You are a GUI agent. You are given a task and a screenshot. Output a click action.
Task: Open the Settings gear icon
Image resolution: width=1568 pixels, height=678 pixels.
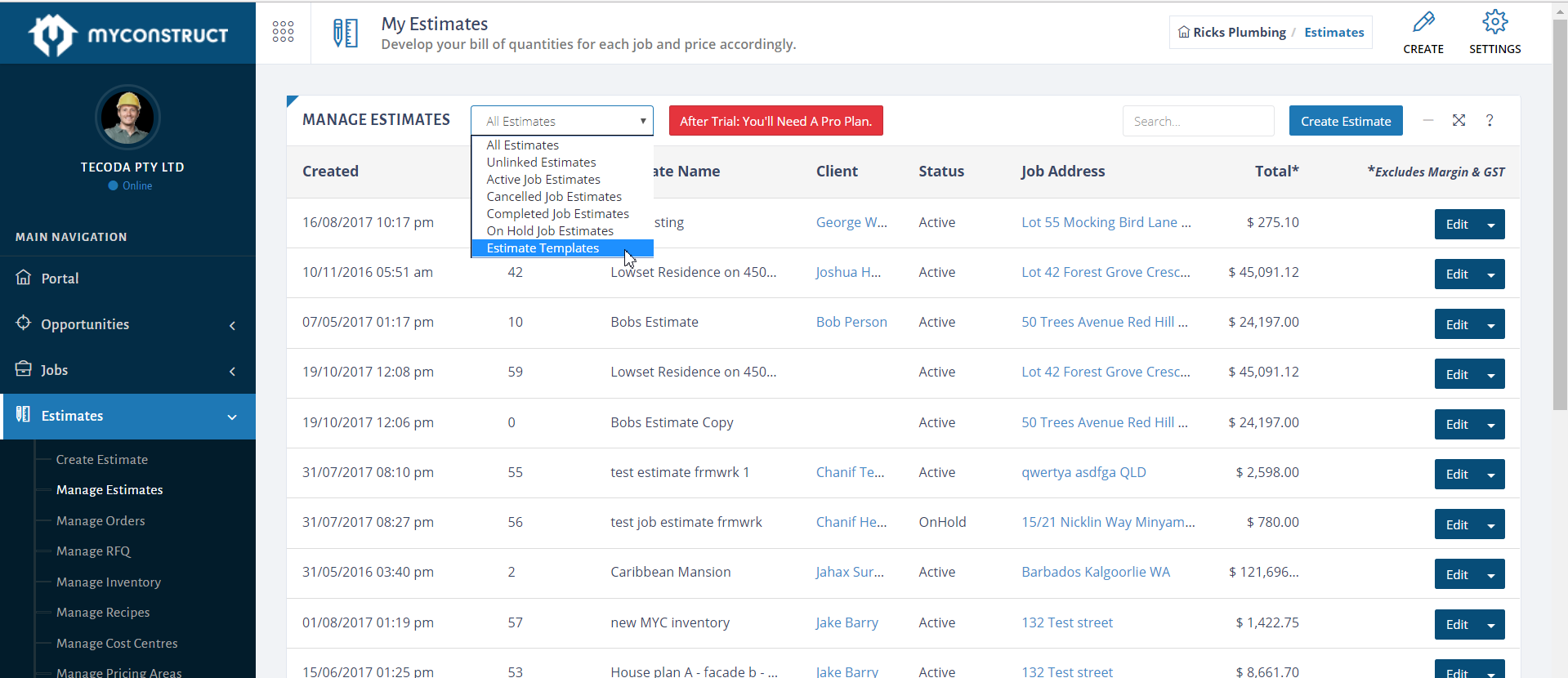coord(1494,21)
